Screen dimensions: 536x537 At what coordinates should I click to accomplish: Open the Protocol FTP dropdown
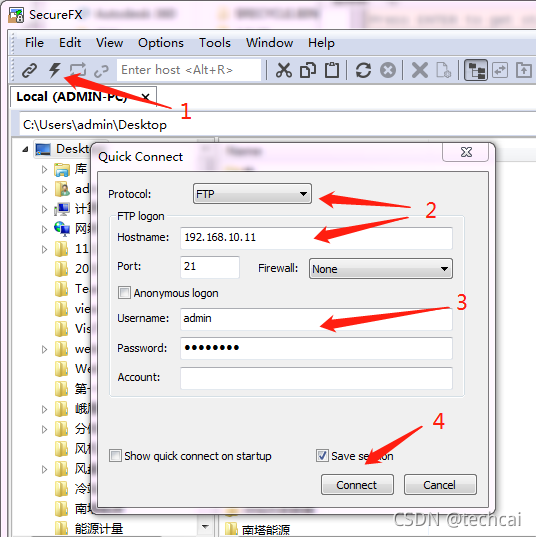pyautogui.click(x=252, y=194)
